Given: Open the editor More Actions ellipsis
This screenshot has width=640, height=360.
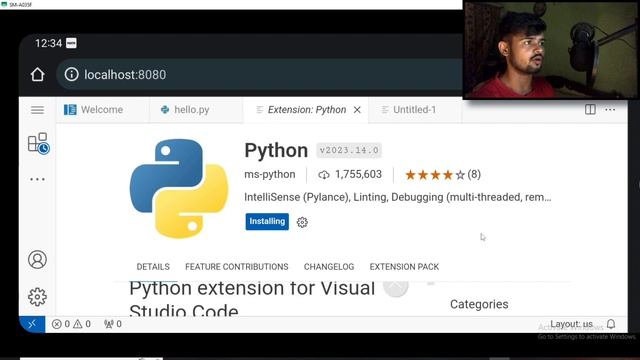Looking at the screenshot, I should (610, 109).
